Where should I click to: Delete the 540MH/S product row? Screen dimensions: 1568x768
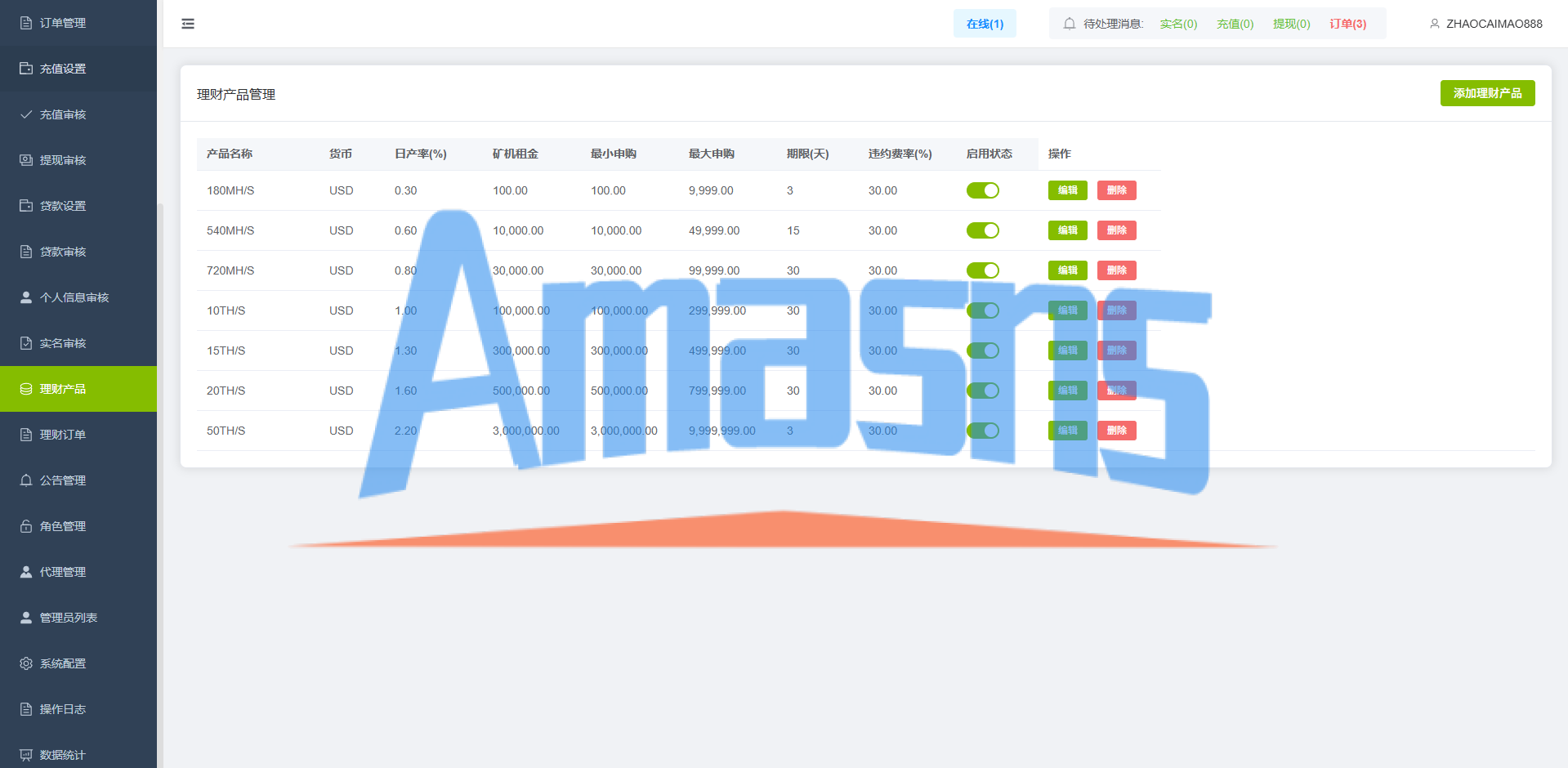1117,230
